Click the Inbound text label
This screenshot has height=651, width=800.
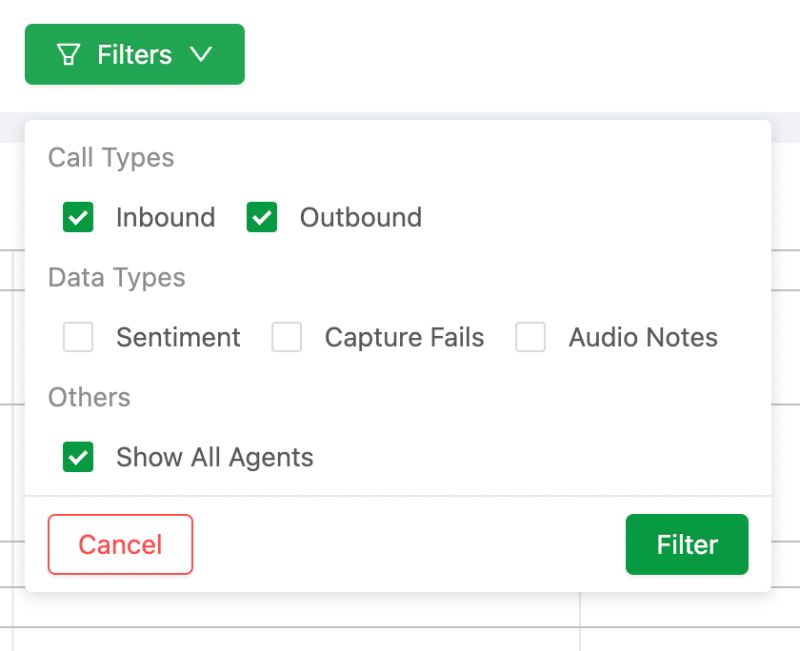[165, 217]
